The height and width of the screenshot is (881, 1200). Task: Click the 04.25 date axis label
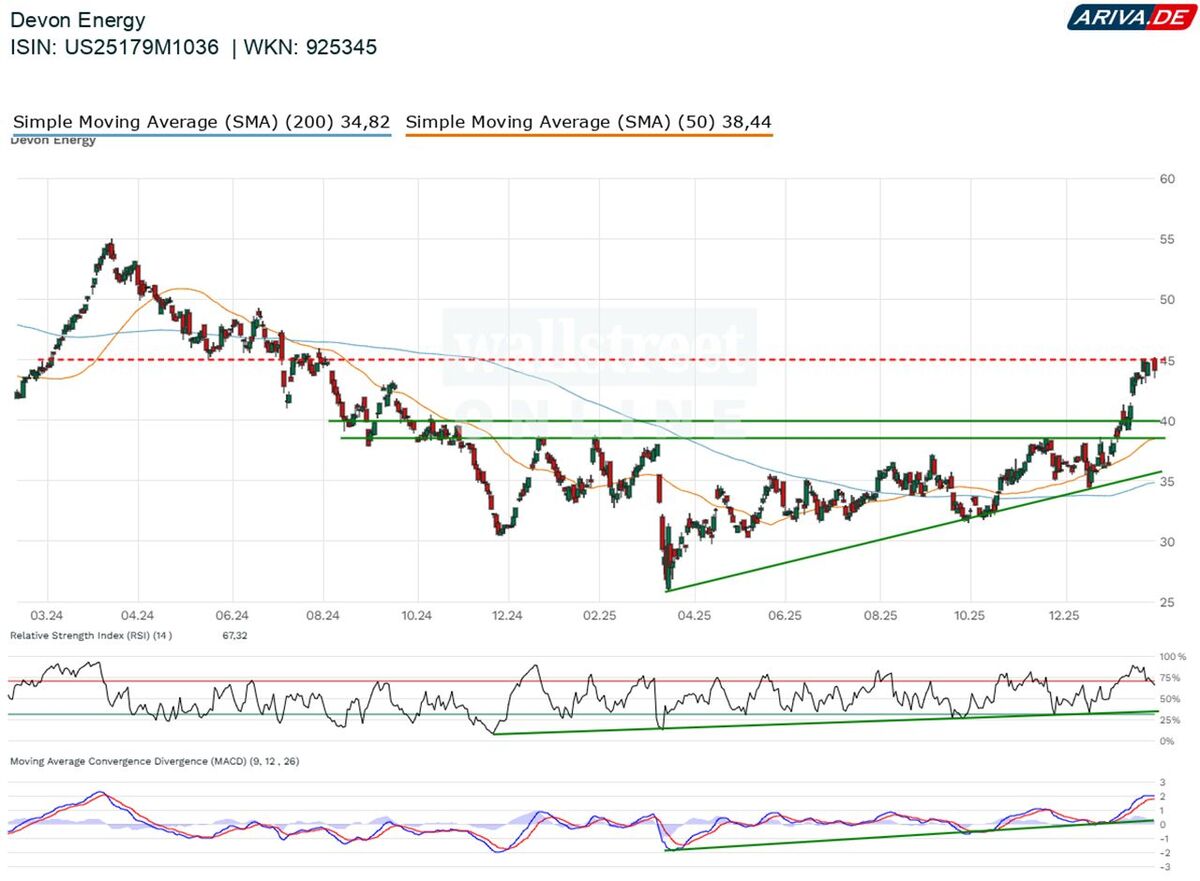[x=693, y=615]
